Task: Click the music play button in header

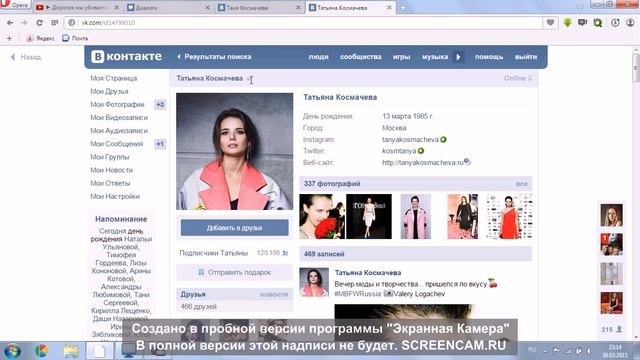Action: point(458,57)
